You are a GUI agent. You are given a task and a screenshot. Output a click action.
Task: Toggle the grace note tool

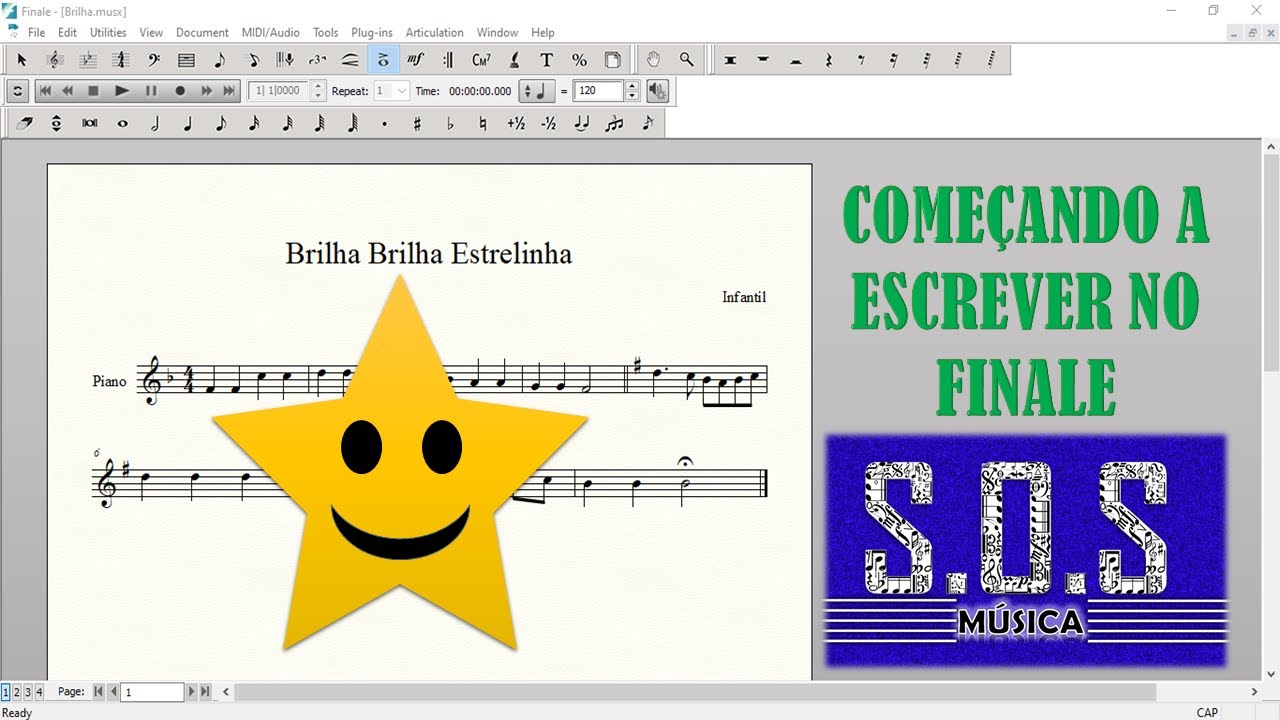[x=647, y=124]
